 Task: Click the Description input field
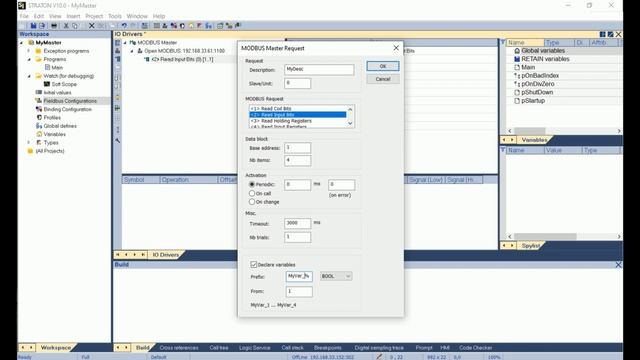(319, 70)
